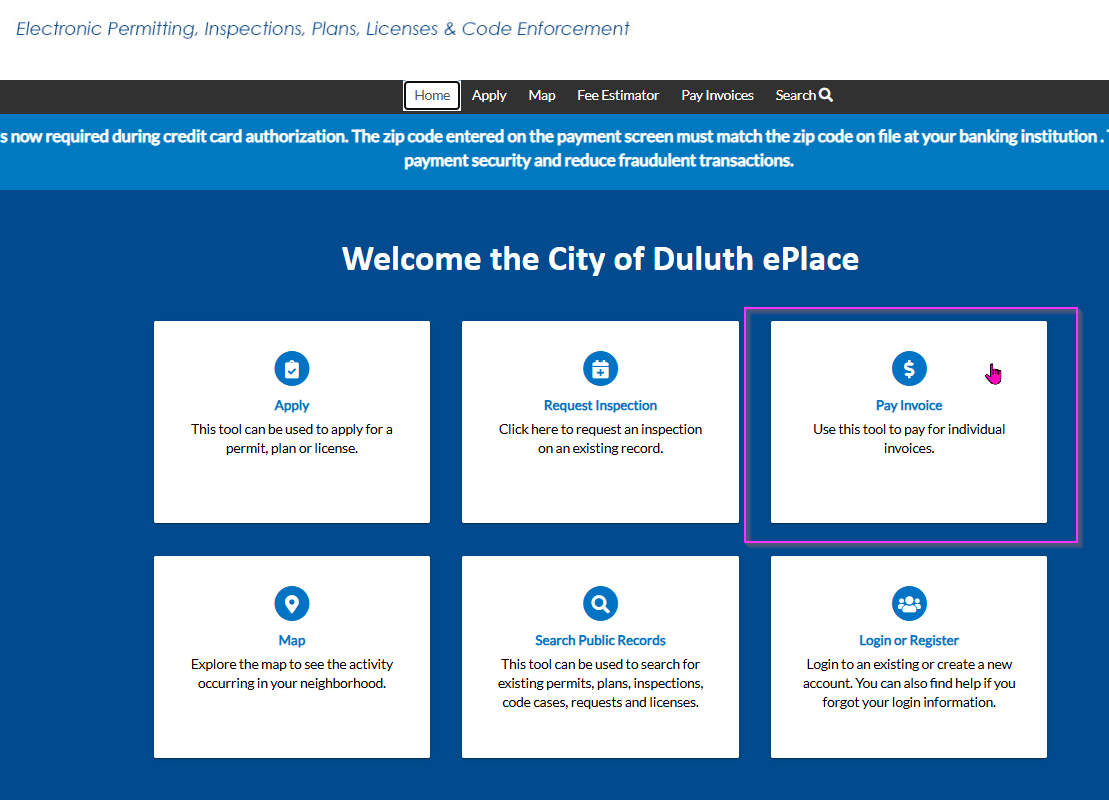
Task: Follow the Login or Register link
Action: 909,640
